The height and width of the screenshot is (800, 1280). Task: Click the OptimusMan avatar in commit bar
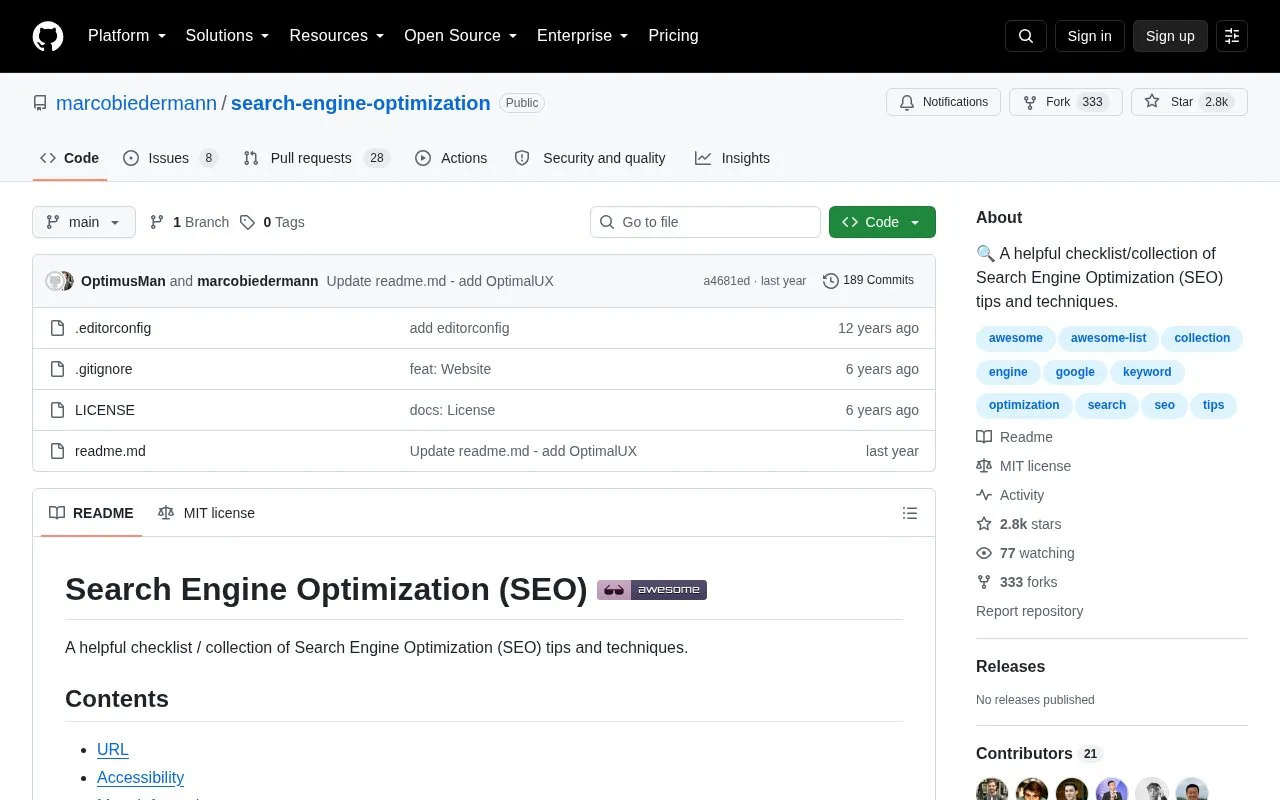(55, 281)
